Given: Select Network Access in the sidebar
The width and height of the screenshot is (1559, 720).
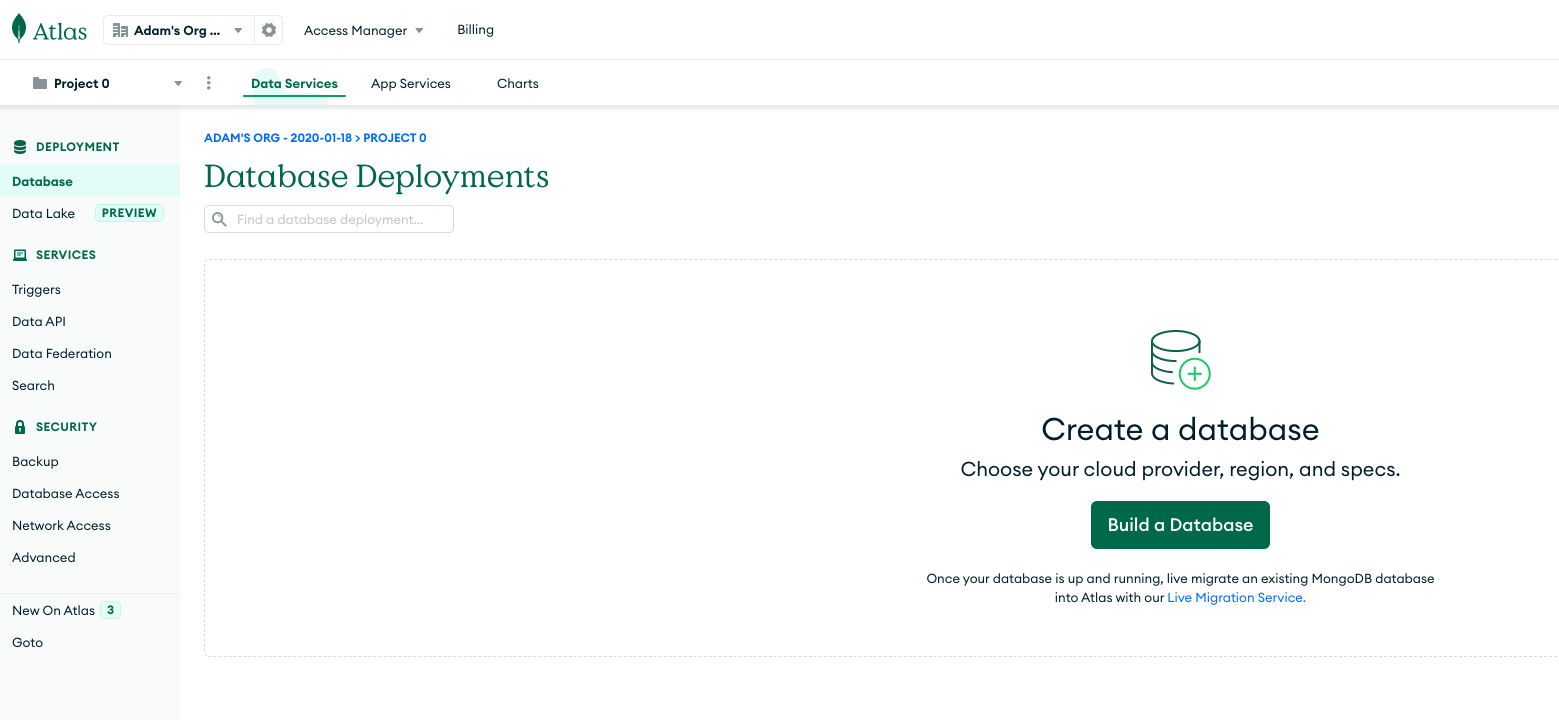Looking at the screenshot, I should point(61,526).
